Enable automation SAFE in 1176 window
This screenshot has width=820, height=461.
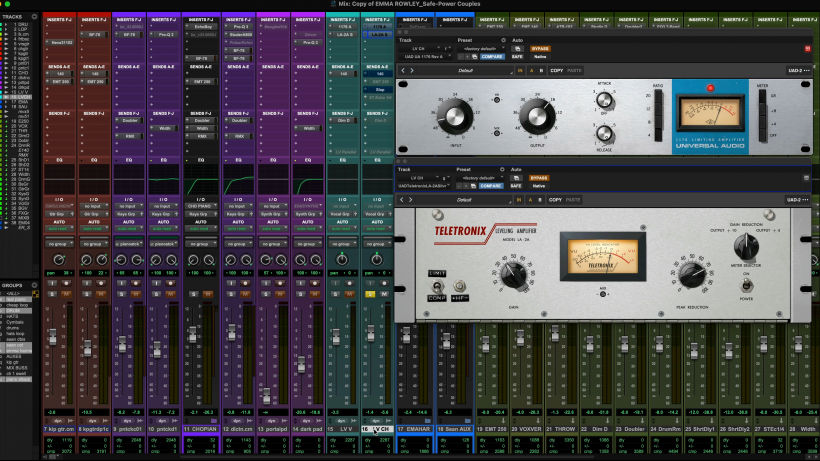(517, 56)
